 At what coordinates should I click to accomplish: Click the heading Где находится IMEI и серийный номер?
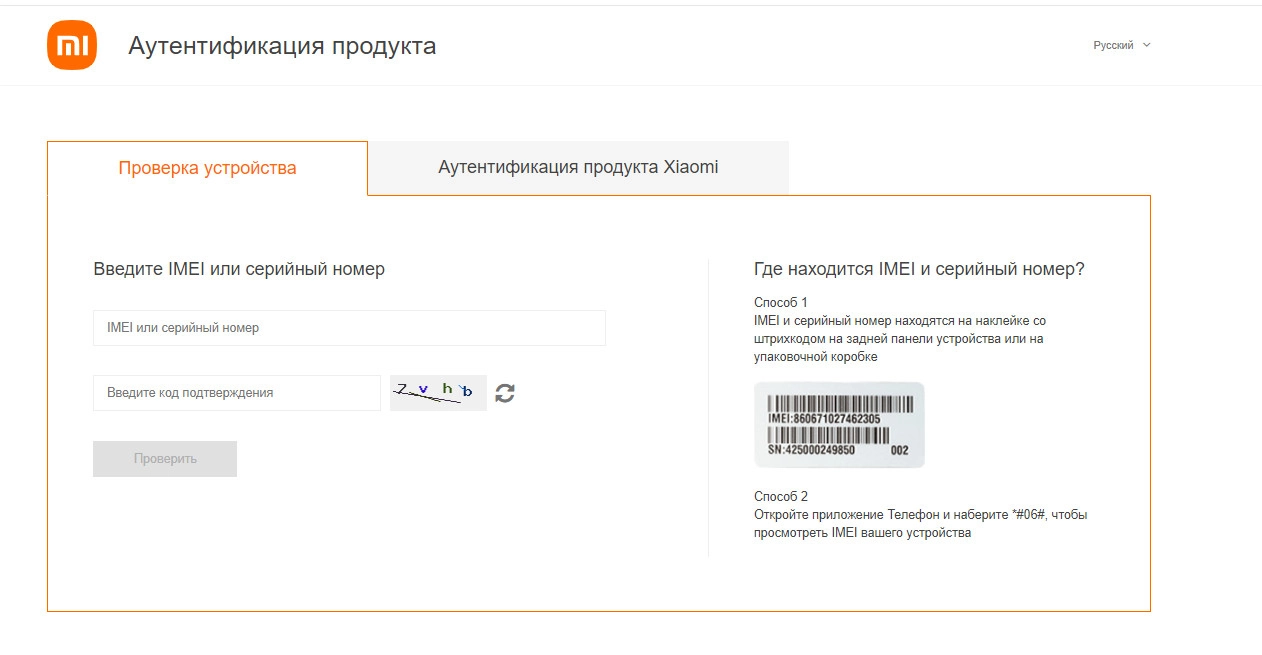point(919,269)
